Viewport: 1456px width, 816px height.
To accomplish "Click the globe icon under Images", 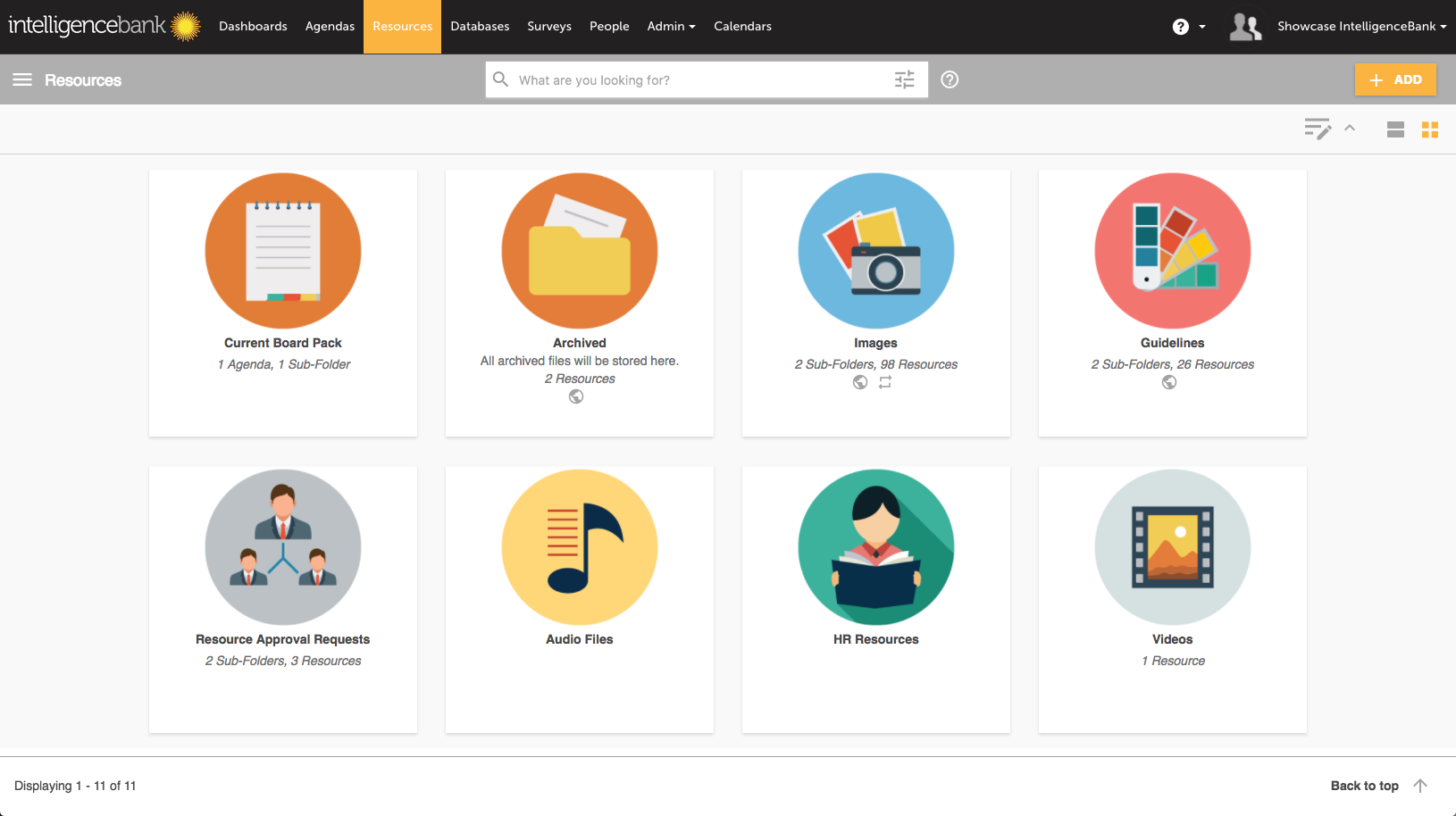I will [860, 382].
